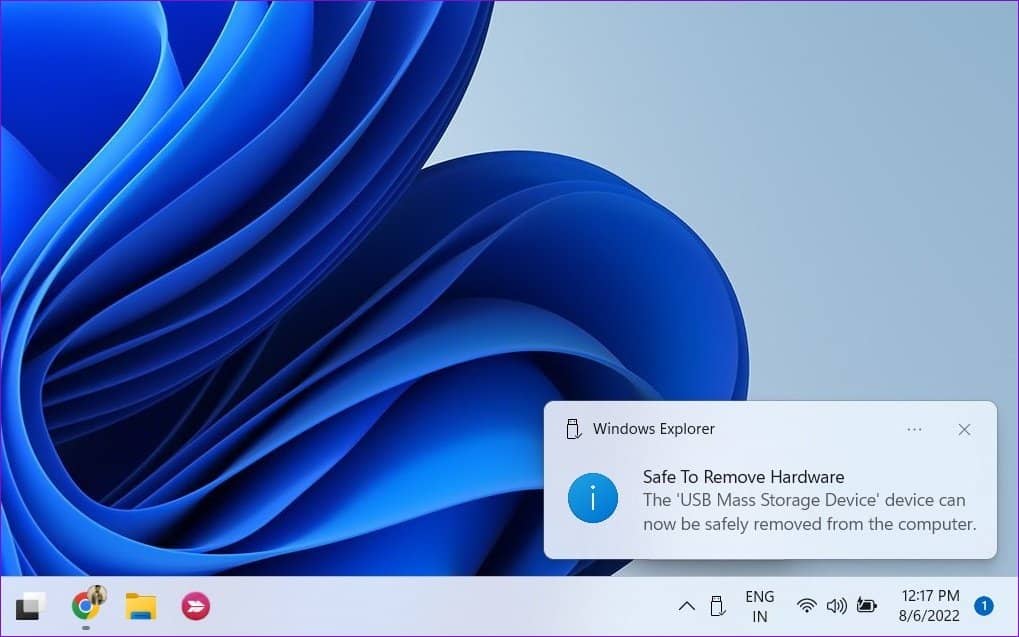Viewport: 1019px width, 637px height.
Task: Open the Start menu
Action: click(x=30, y=606)
